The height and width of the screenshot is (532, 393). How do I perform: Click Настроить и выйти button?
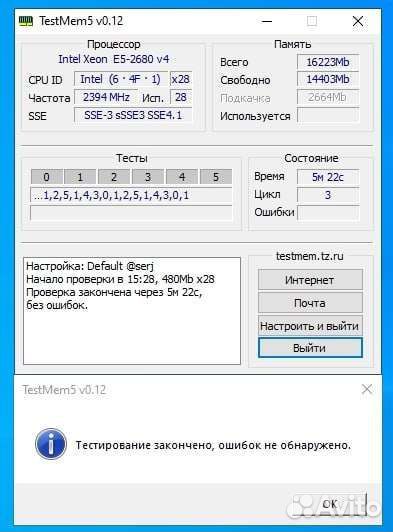310,325
